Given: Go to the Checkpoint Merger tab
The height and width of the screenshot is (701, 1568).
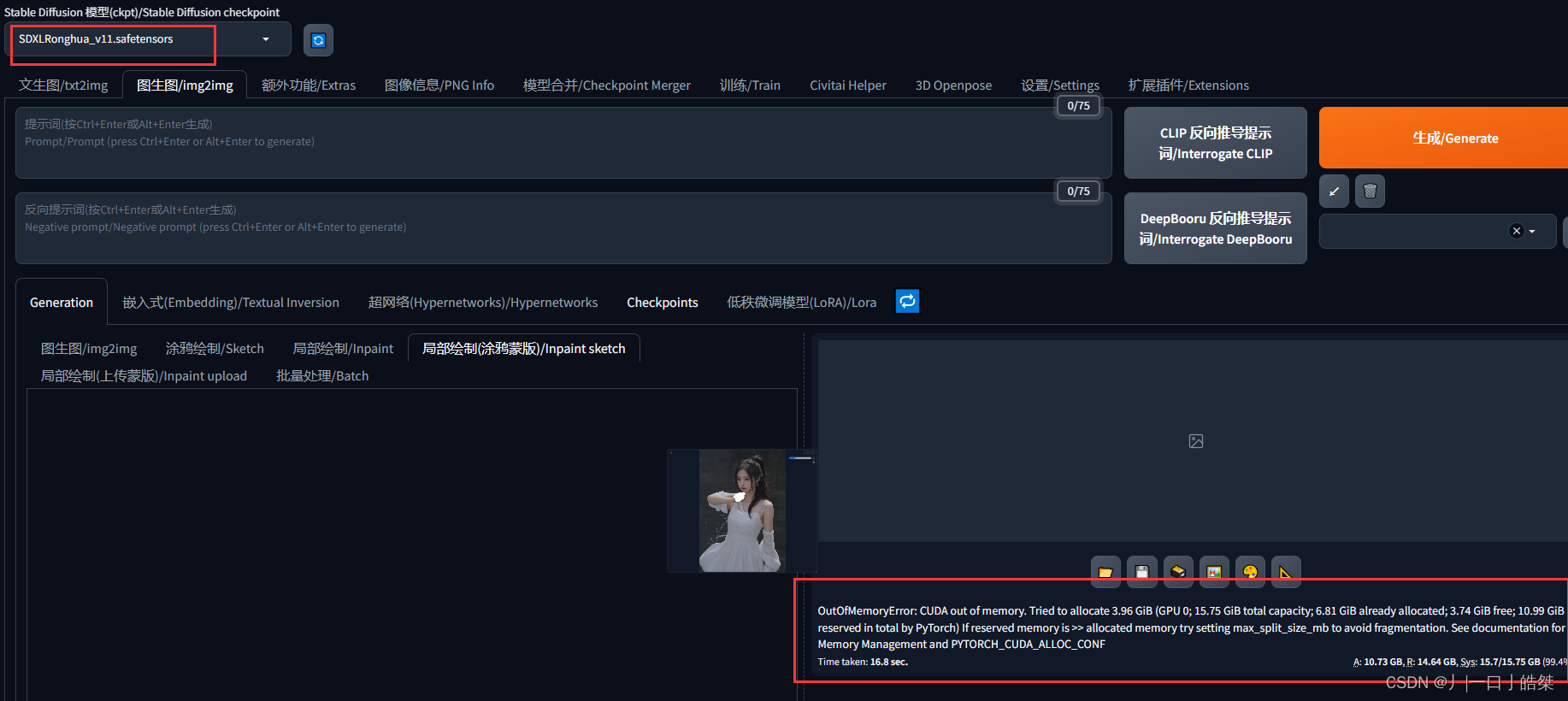Looking at the screenshot, I should coord(607,85).
